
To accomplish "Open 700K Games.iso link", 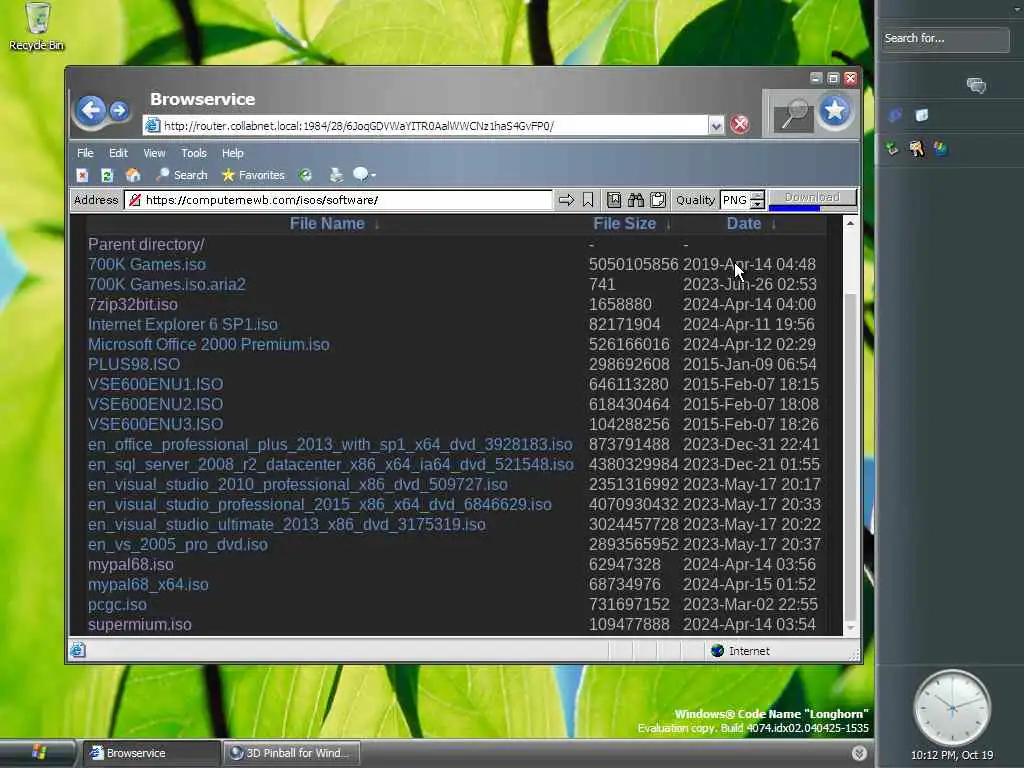I will click(147, 264).
